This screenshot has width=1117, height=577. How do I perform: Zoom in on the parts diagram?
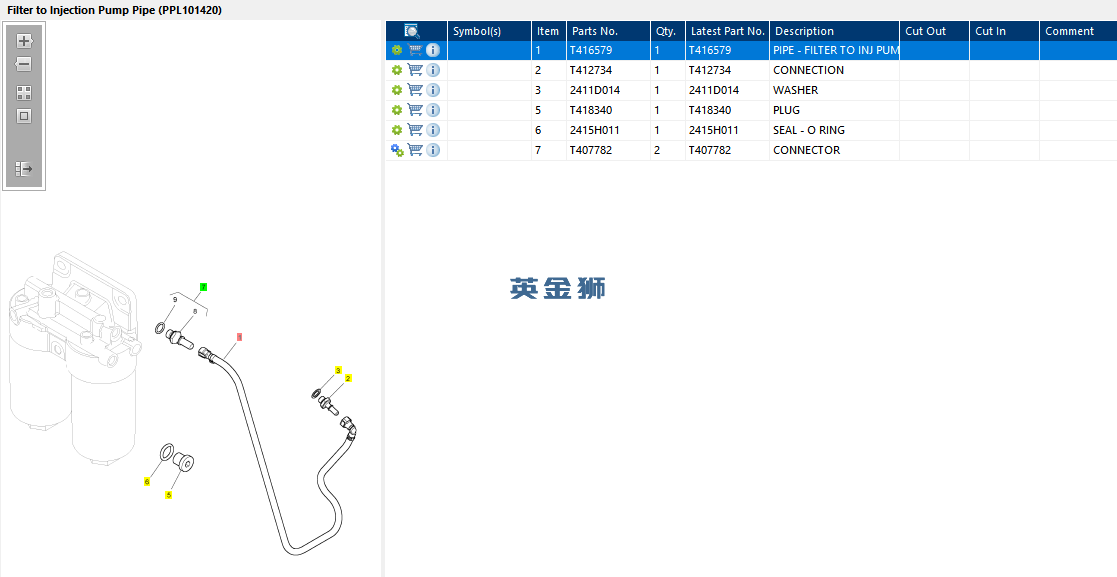coord(24,41)
